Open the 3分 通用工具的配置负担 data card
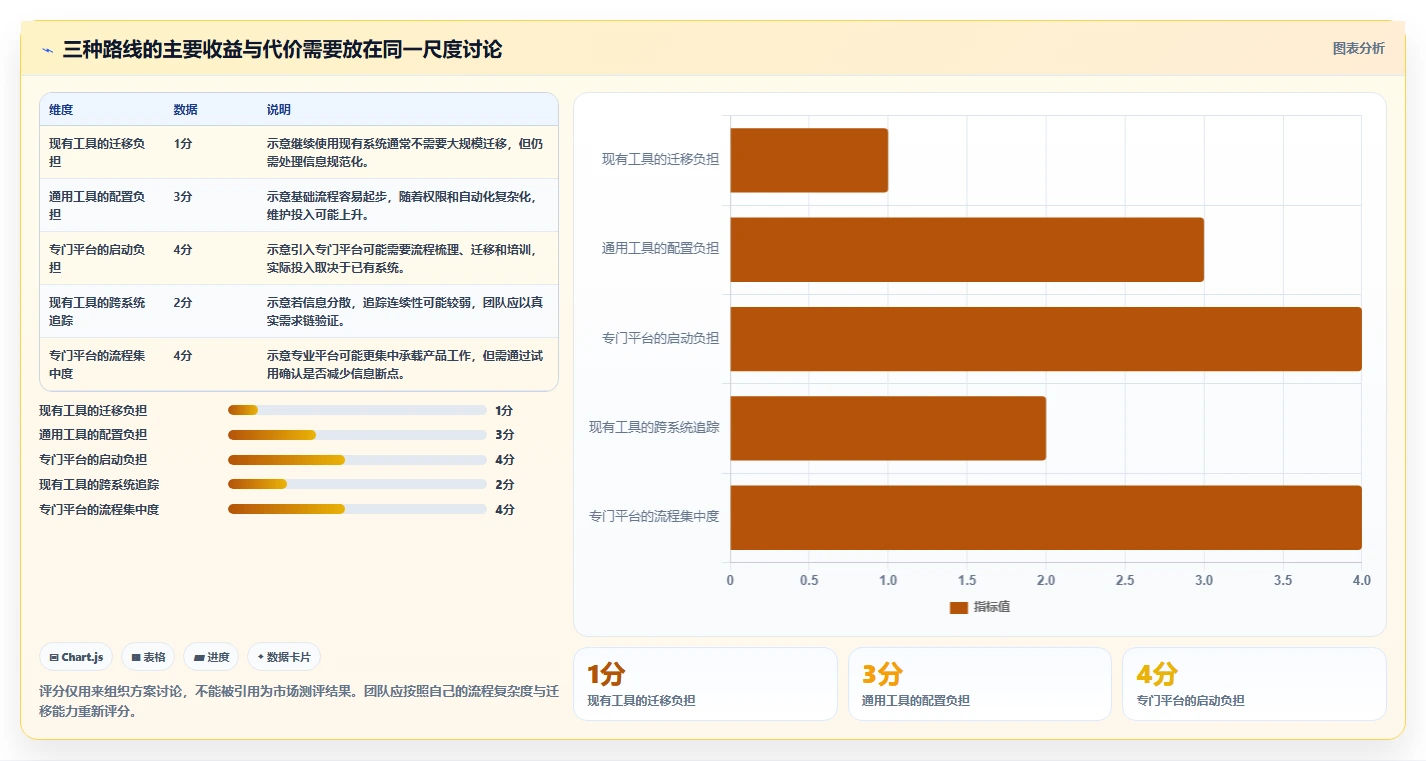This screenshot has width=1426, height=761. pos(980,684)
